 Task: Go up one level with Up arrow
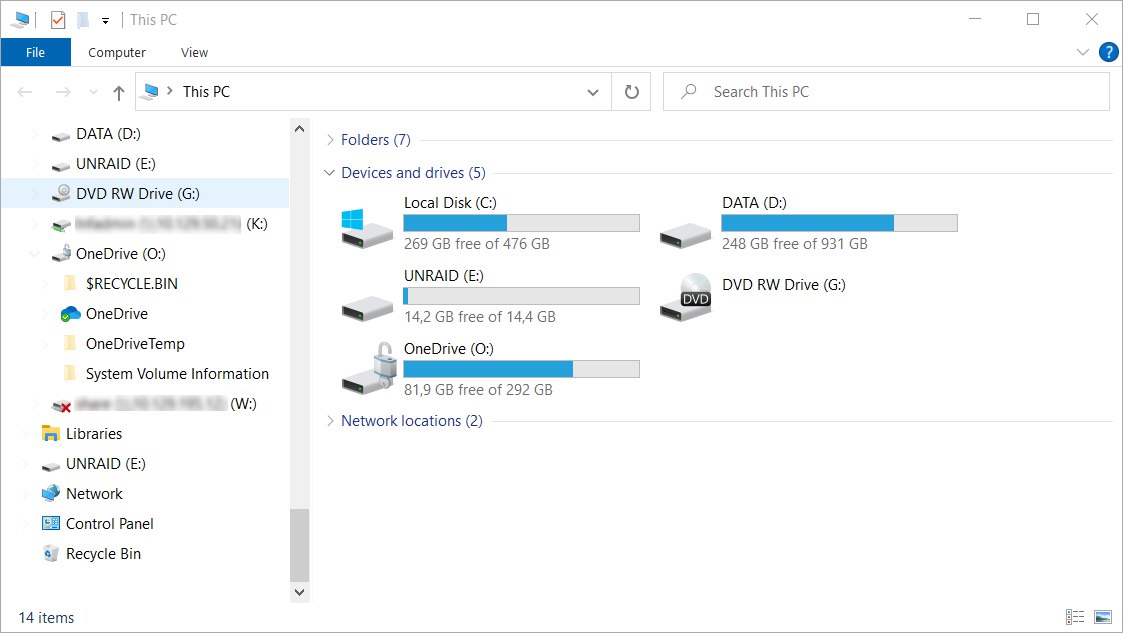[x=119, y=92]
